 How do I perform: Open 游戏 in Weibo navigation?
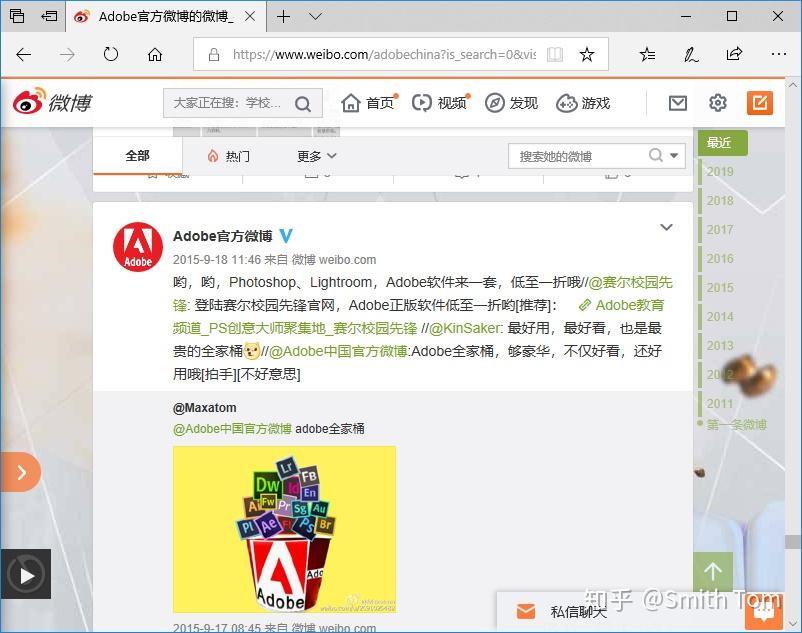584,103
